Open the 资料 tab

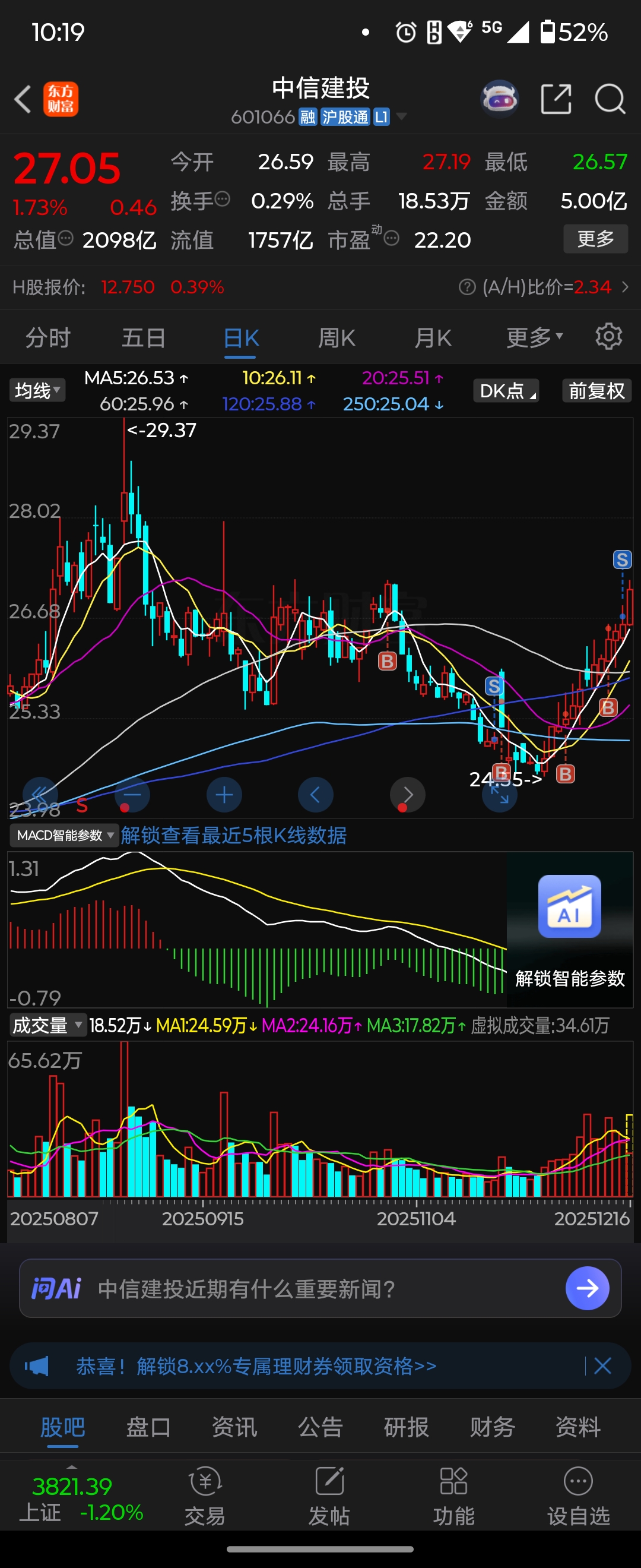click(x=578, y=1427)
